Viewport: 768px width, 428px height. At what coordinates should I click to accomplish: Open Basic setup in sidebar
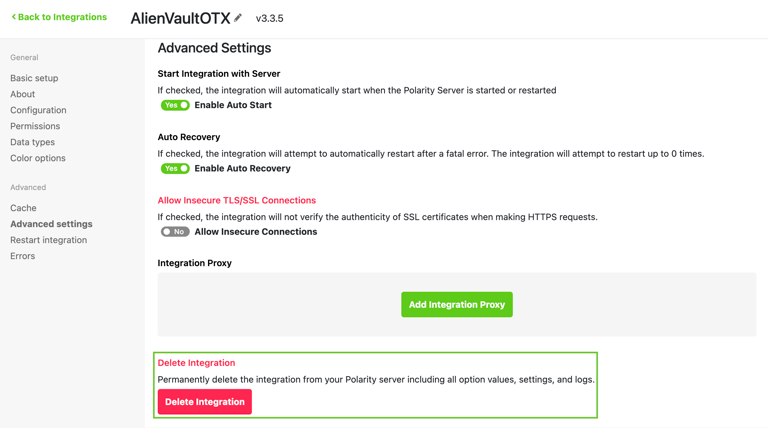[x=34, y=78]
